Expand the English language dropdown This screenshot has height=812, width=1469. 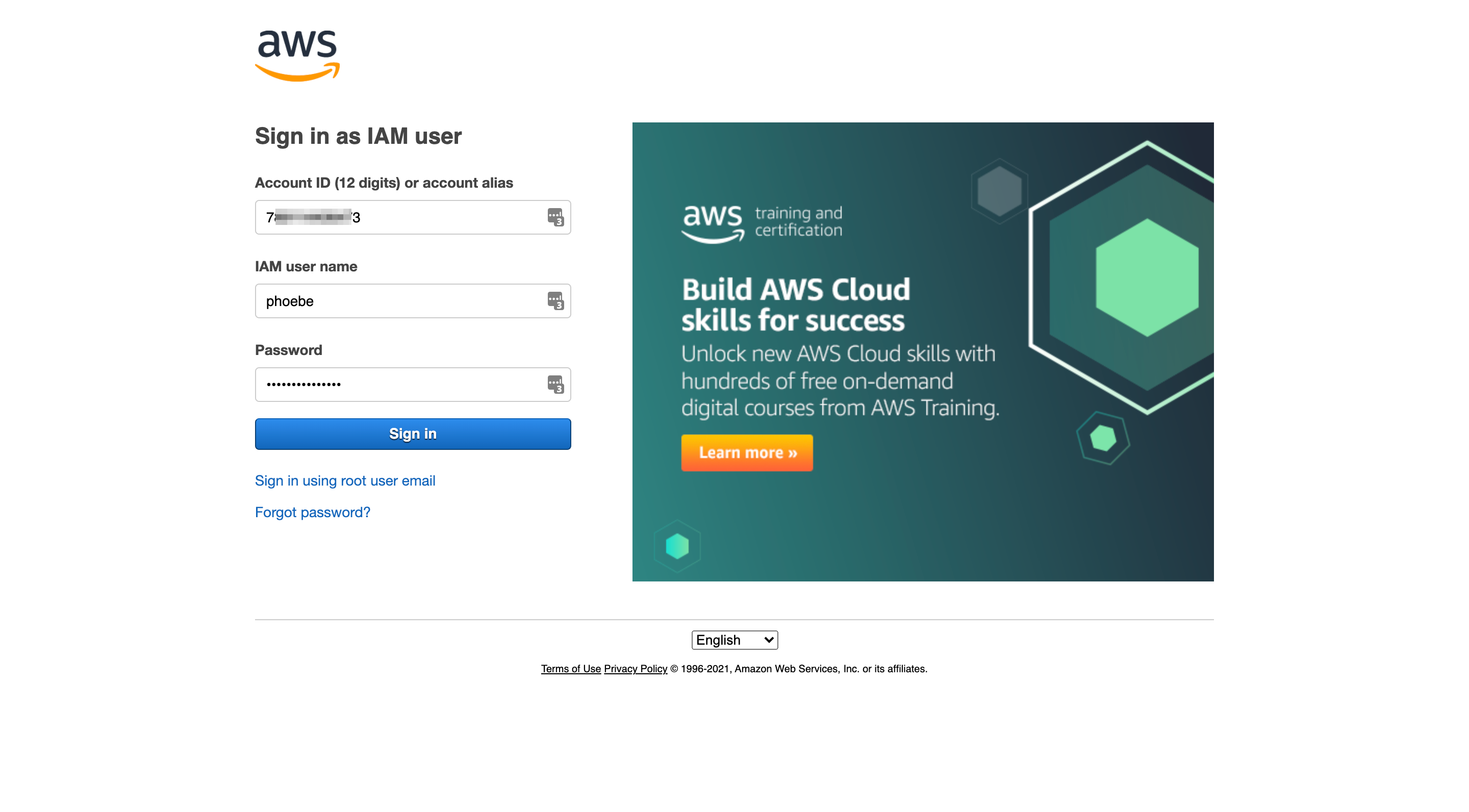coord(734,640)
